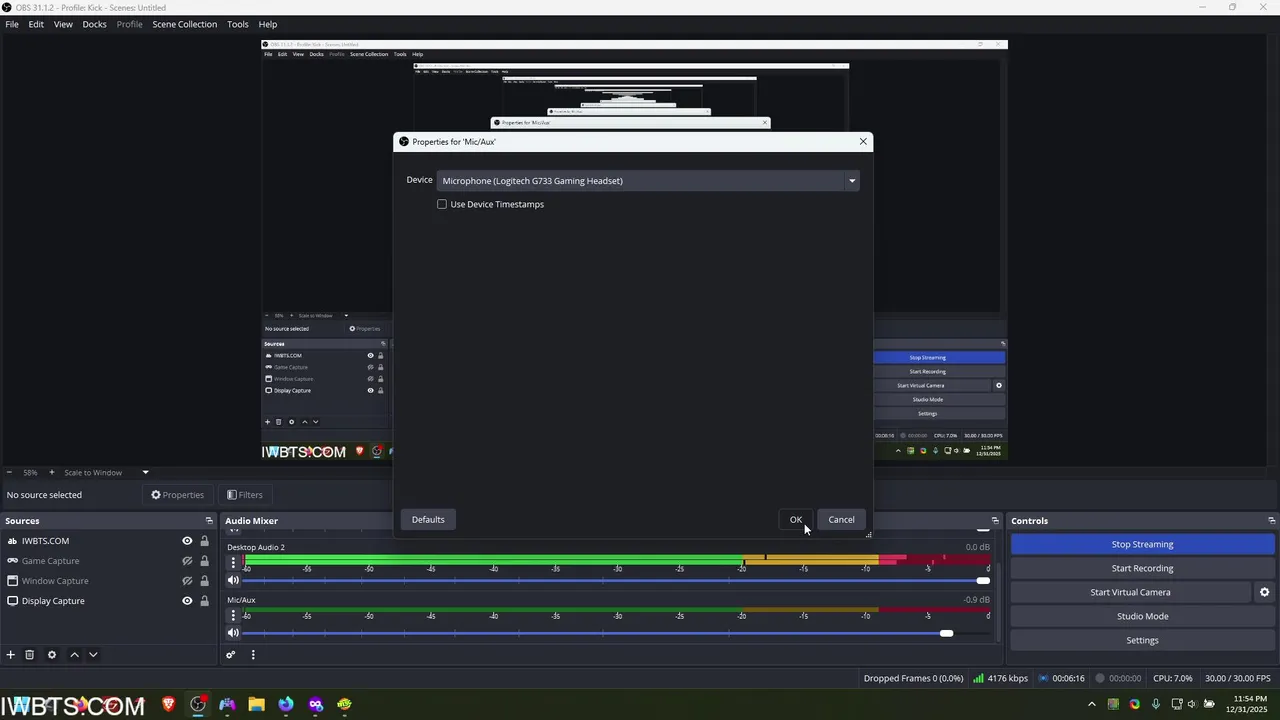Viewport: 1280px width, 720px height.
Task: Show the Window Capture source
Action: tap(187, 581)
